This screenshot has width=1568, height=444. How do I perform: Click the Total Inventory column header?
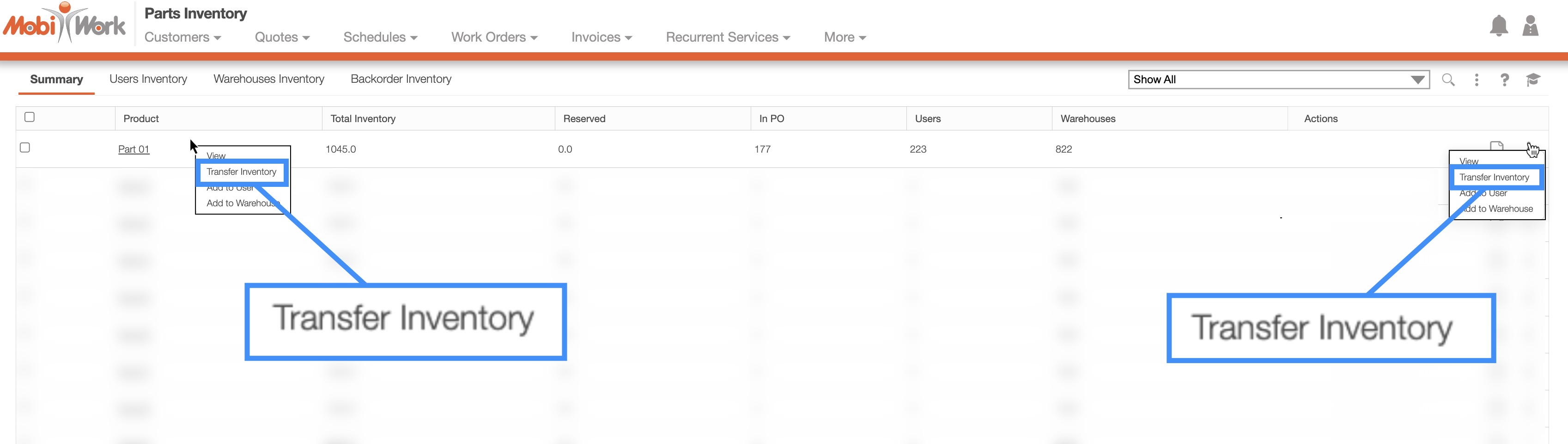point(363,119)
